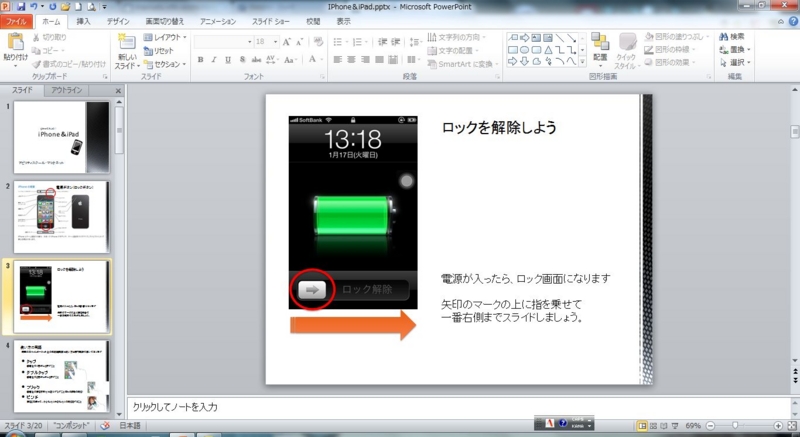The image size is (800, 437).
Task: Fit slide to current window button
Action: click(x=792, y=425)
